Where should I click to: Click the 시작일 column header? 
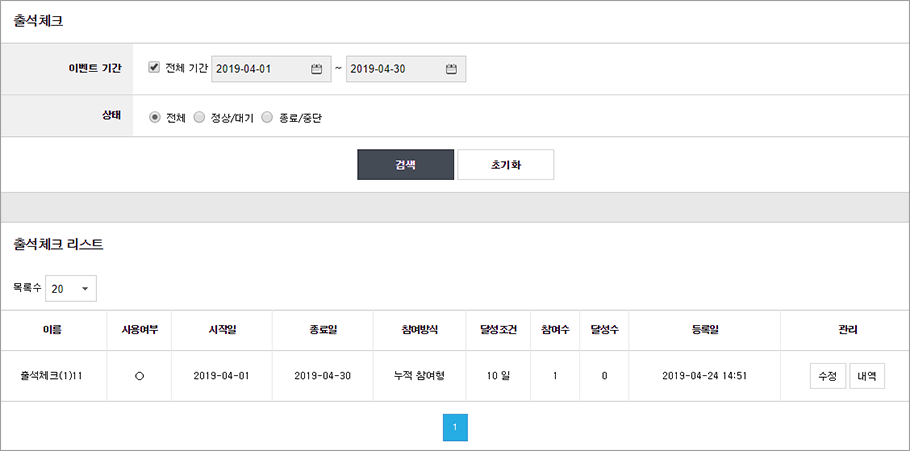click(222, 330)
